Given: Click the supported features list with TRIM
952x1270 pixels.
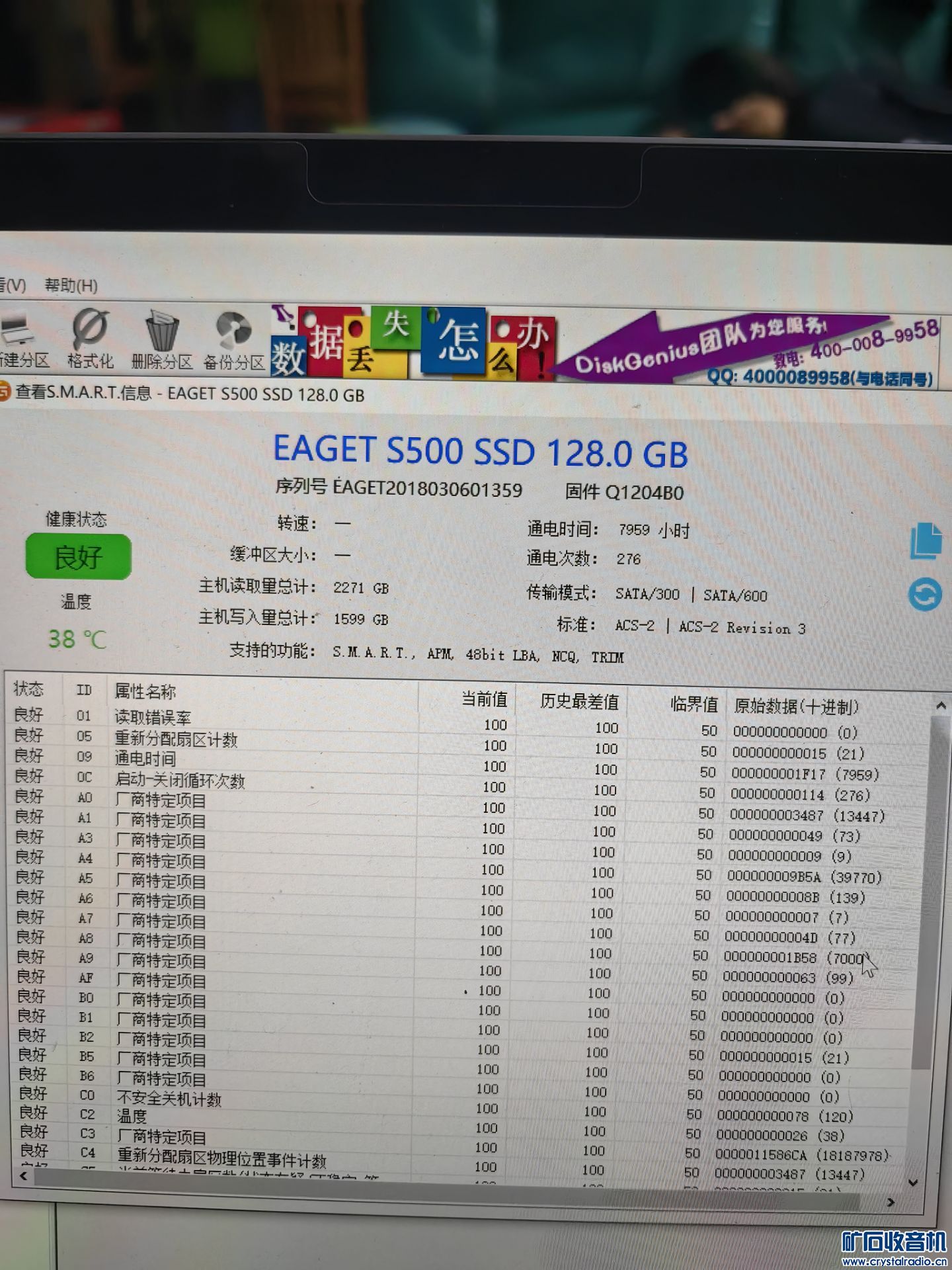Looking at the screenshot, I should click(478, 655).
